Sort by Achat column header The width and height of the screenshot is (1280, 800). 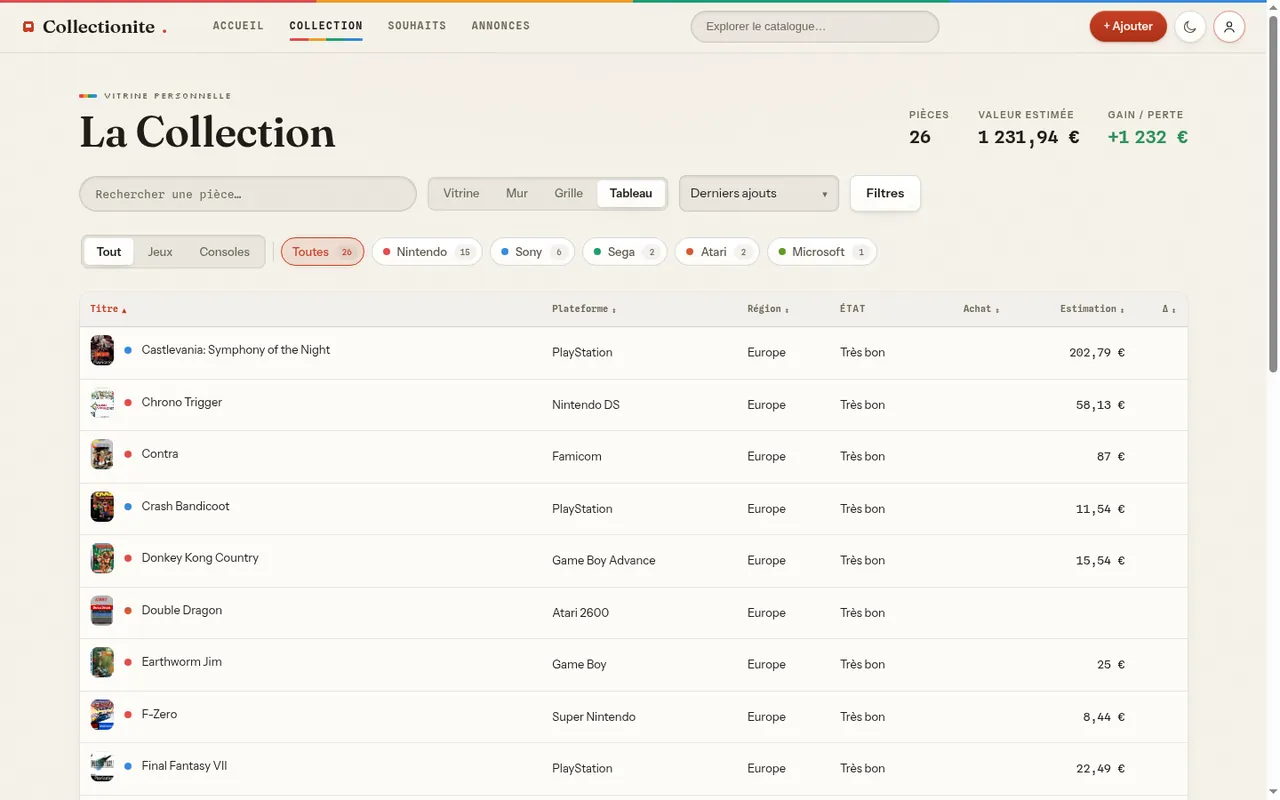point(981,309)
